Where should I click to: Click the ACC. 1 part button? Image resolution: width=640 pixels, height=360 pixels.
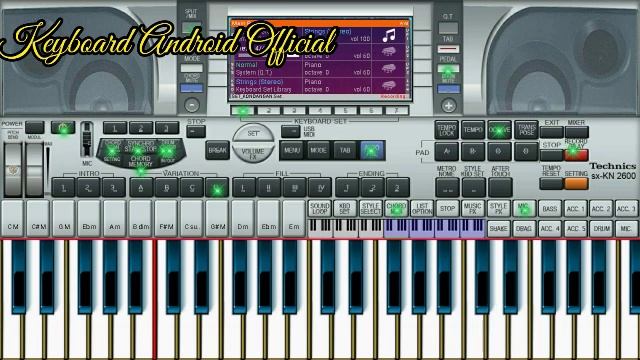point(576,209)
